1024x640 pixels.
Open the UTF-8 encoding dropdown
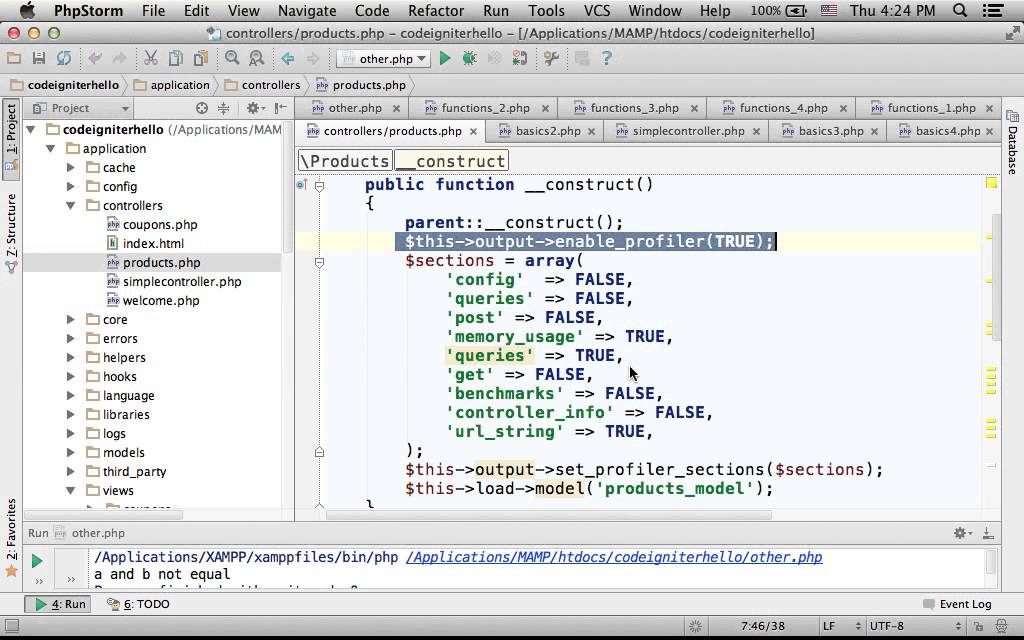[916, 626]
